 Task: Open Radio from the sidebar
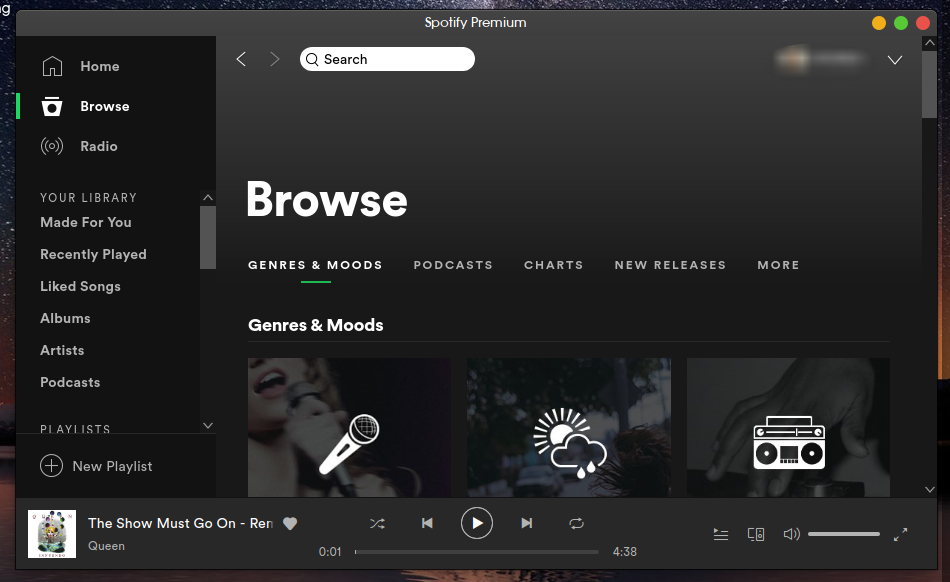tap(79, 146)
